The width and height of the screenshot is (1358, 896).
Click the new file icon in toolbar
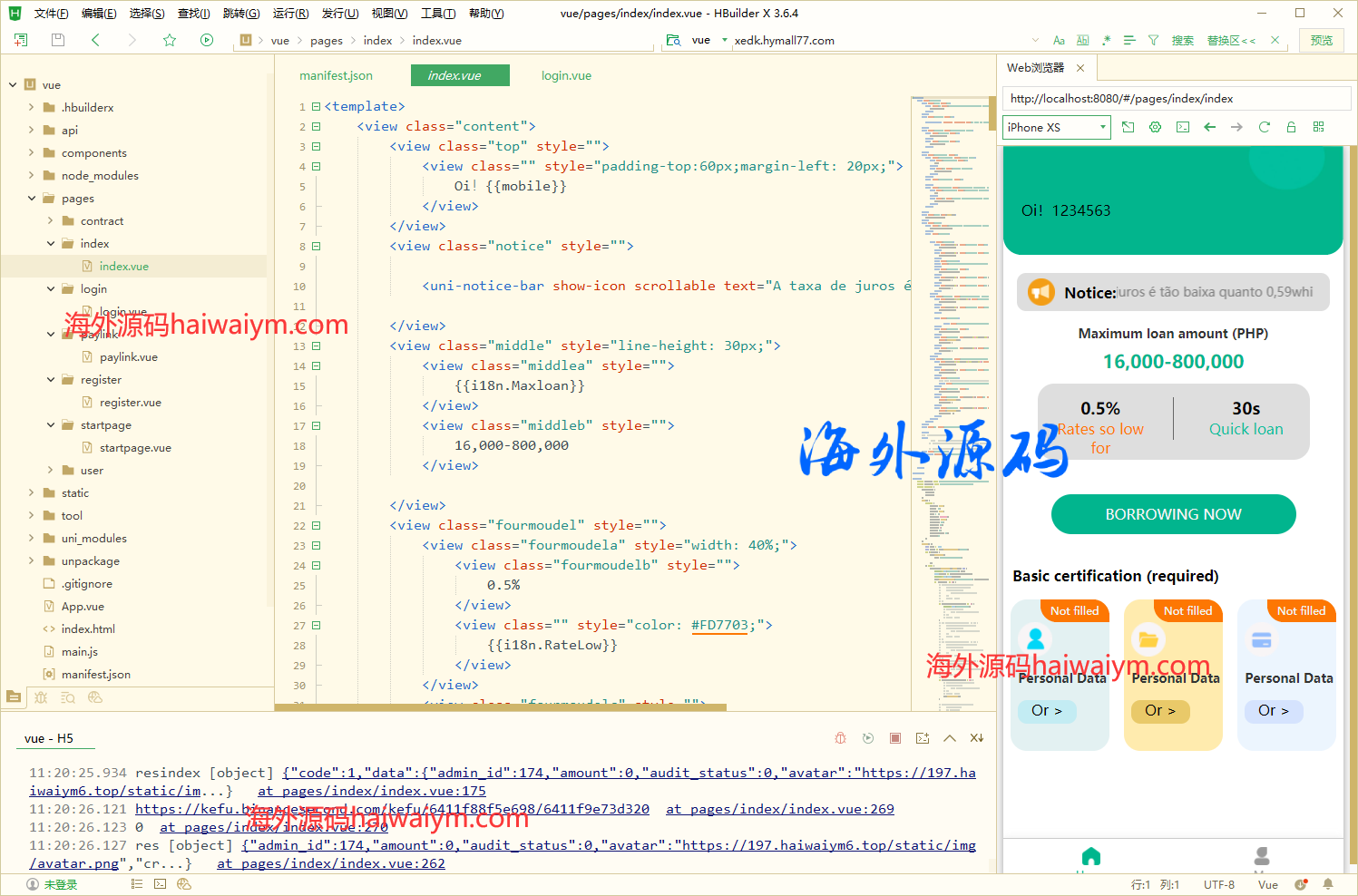21,40
